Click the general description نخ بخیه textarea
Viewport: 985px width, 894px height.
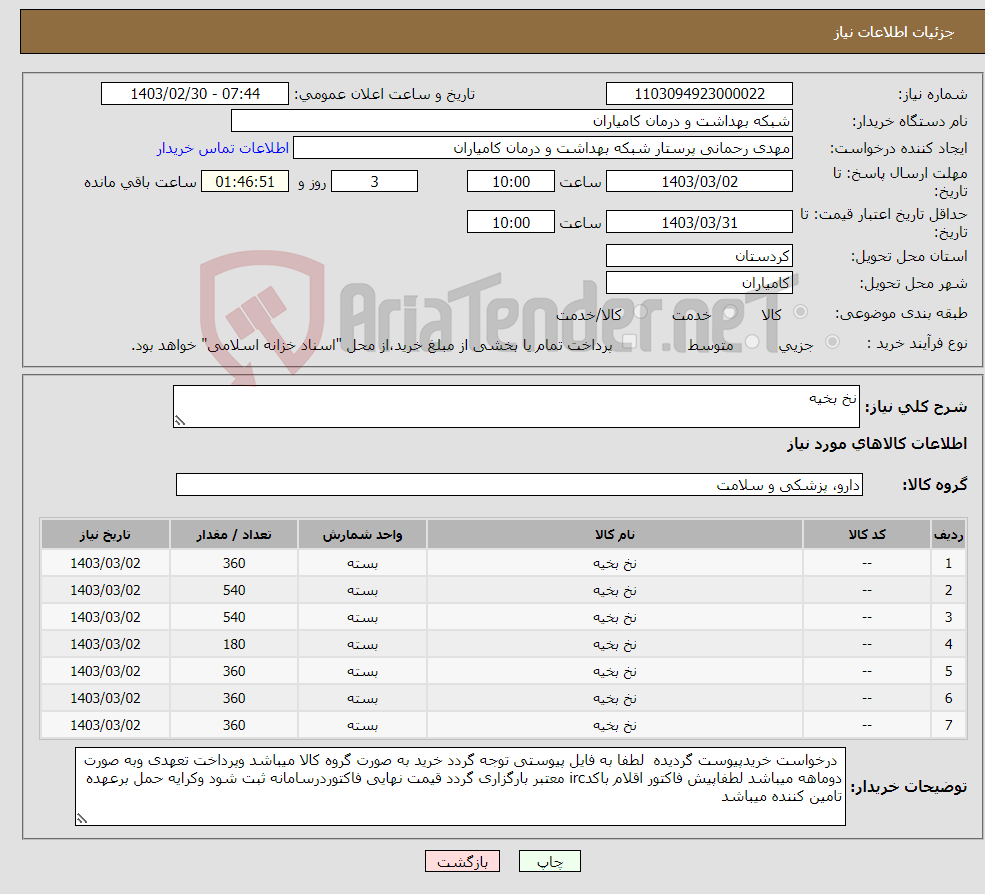[516, 406]
